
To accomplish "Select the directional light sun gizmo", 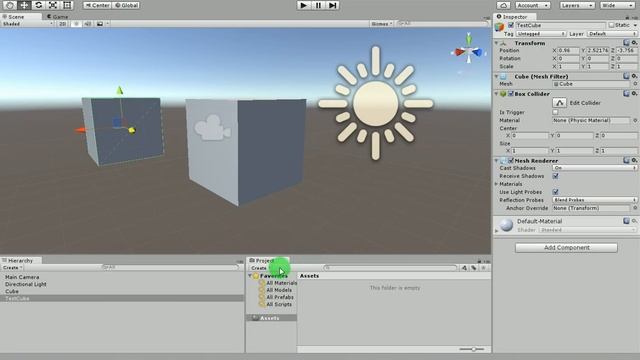I will (376, 103).
